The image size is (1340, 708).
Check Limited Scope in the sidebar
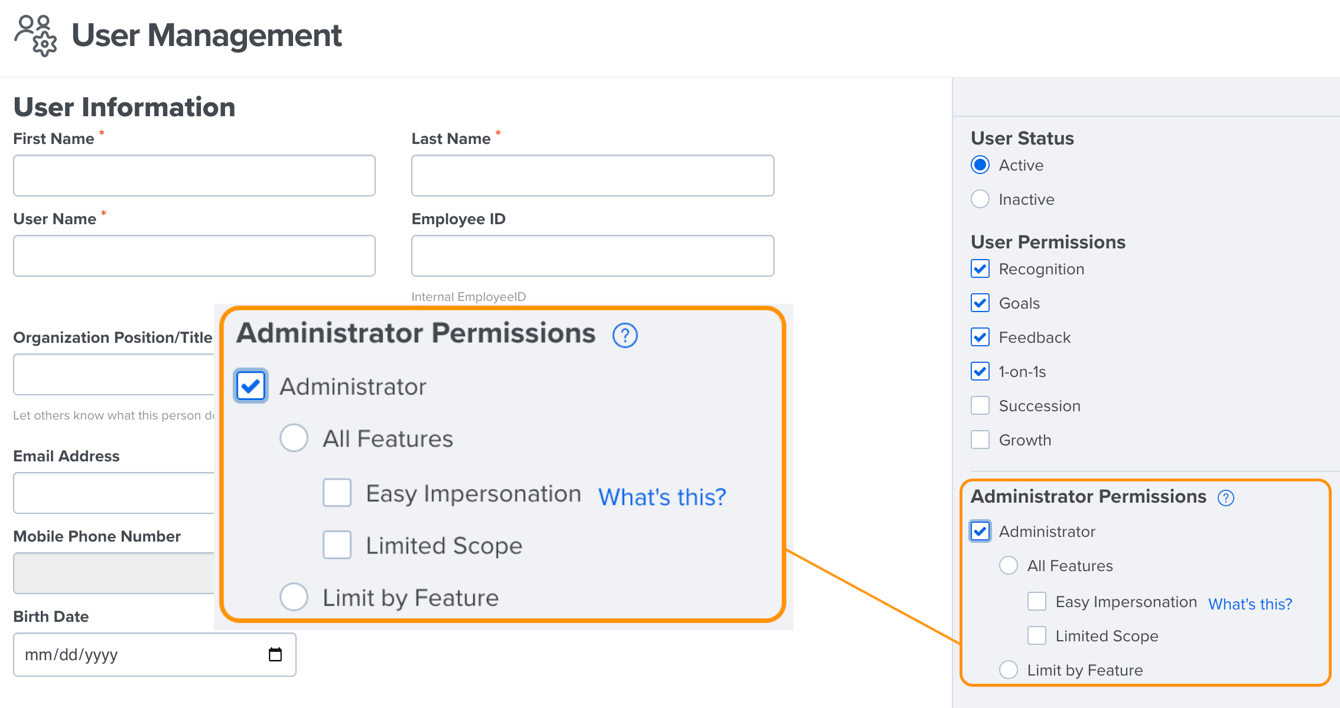coord(1037,636)
